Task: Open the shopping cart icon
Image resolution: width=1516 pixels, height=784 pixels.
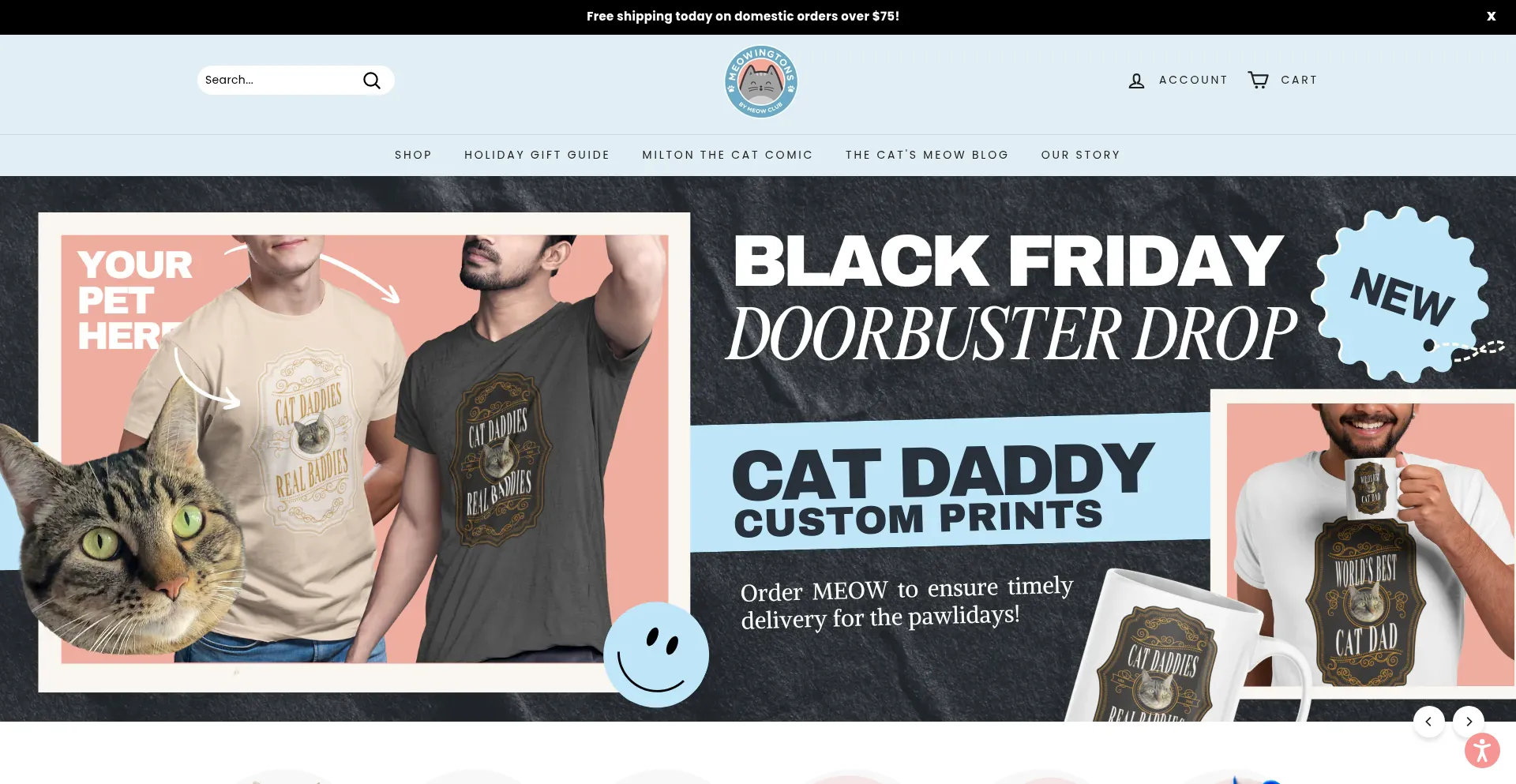Action: click(x=1258, y=80)
